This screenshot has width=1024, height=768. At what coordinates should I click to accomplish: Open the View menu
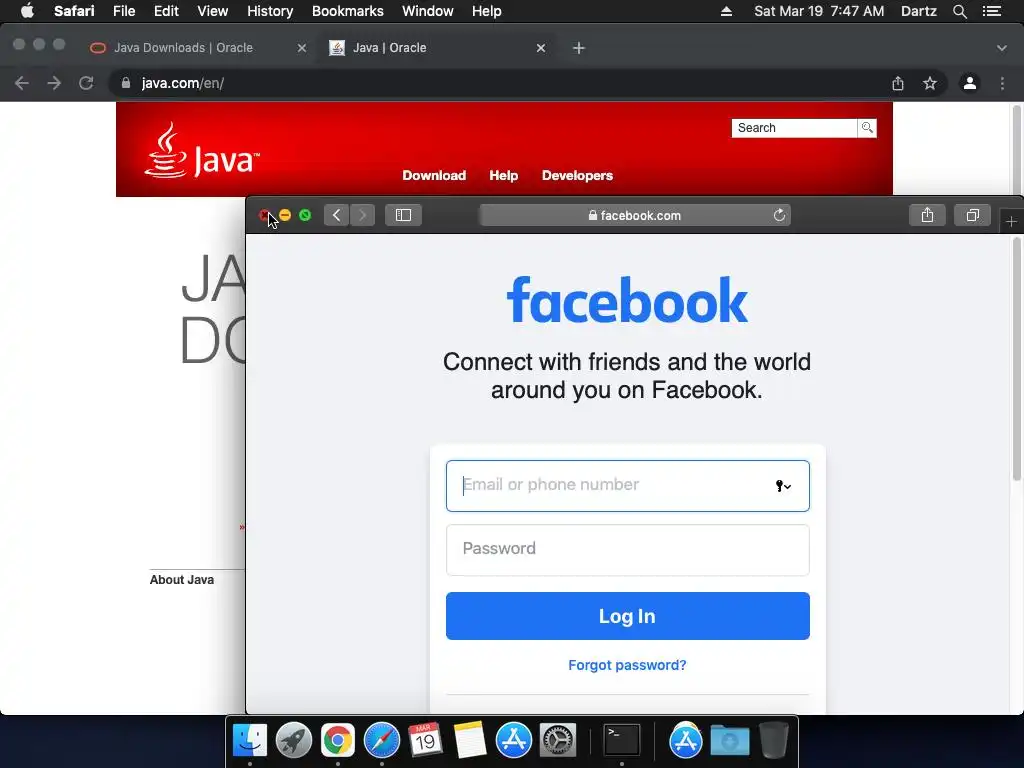click(x=212, y=11)
